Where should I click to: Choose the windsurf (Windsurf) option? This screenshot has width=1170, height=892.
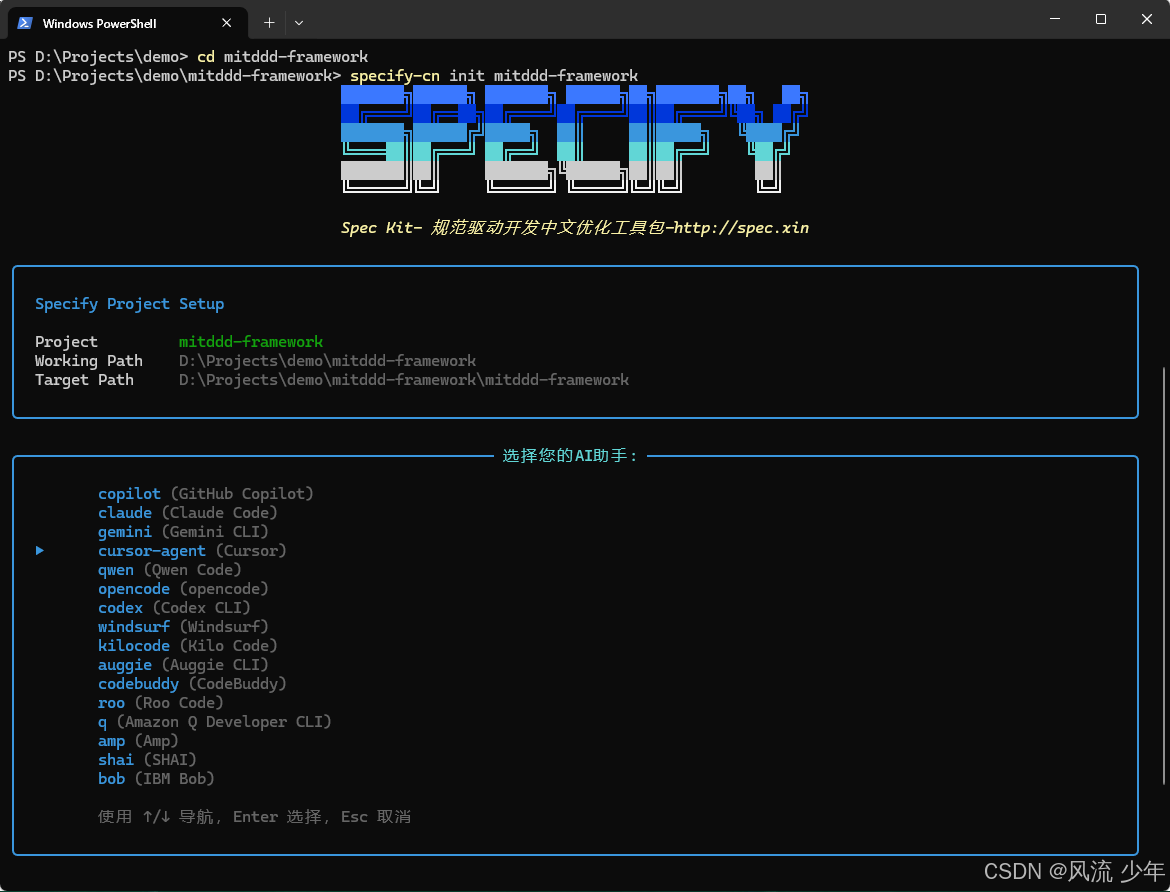click(183, 627)
